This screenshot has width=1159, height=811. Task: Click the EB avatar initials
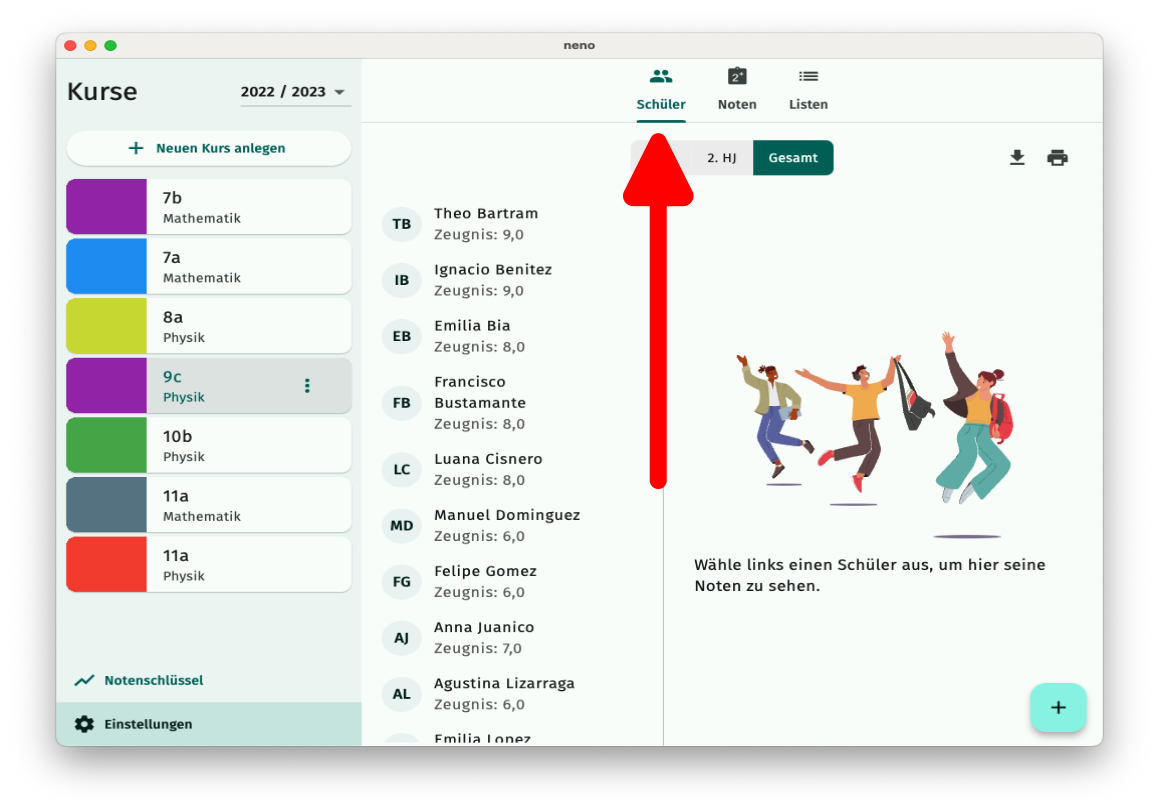point(401,336)
